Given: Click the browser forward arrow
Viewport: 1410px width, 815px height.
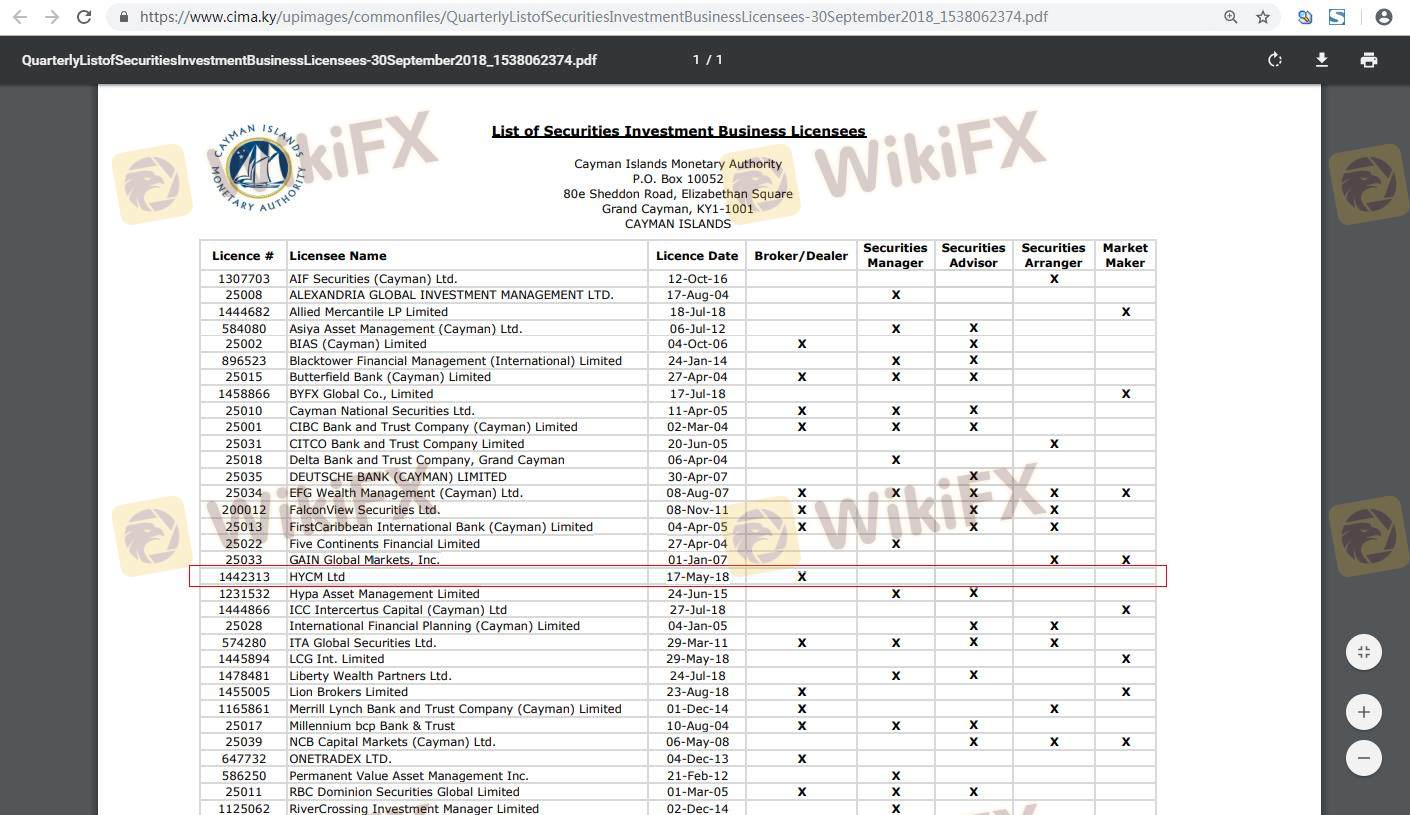Looking at the screenshot, I should pyautogui.click(x=51, y=17).
